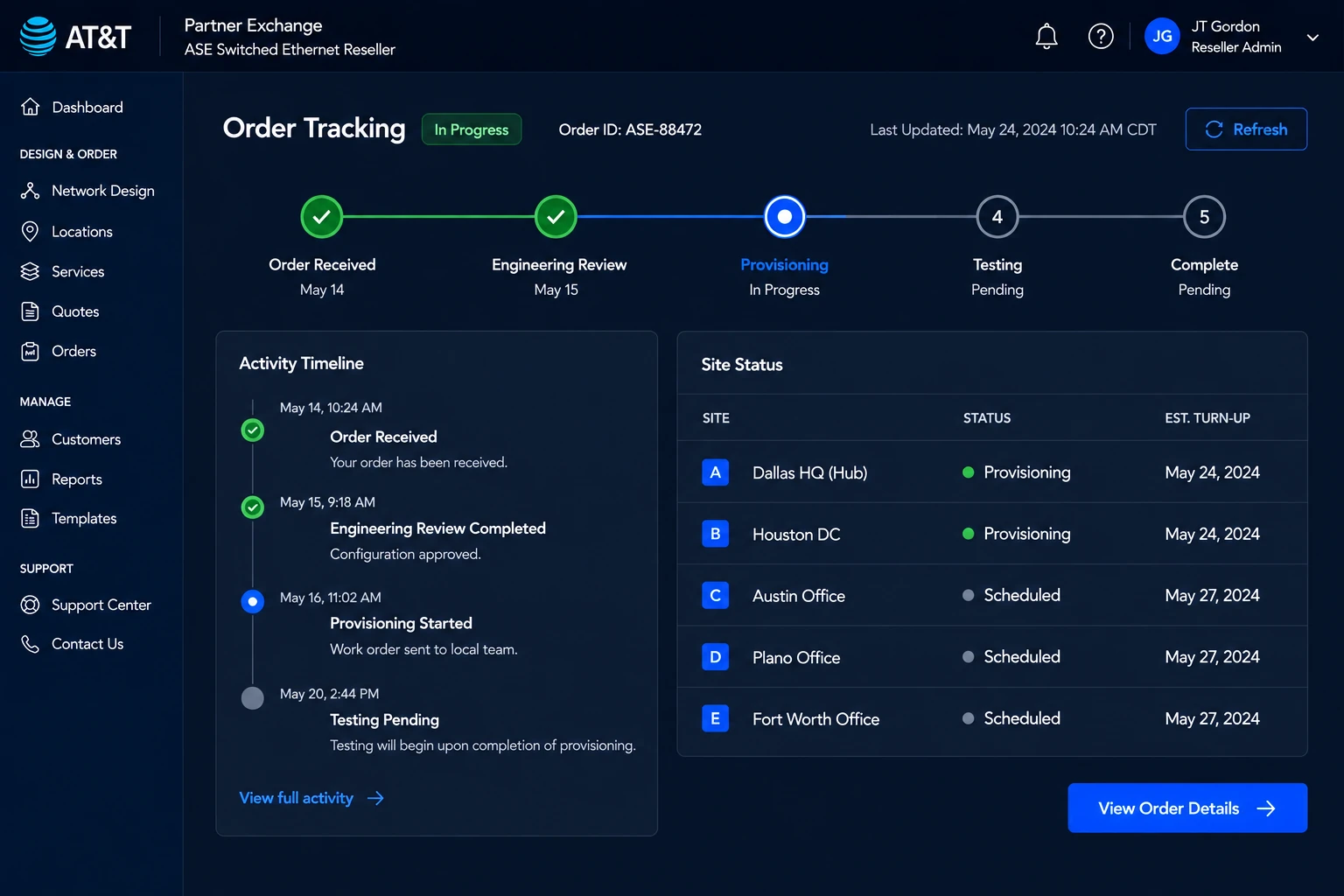Screen dimensions: 1344x896
Task: Click the Customers people icon
Action: coord(31,439)
